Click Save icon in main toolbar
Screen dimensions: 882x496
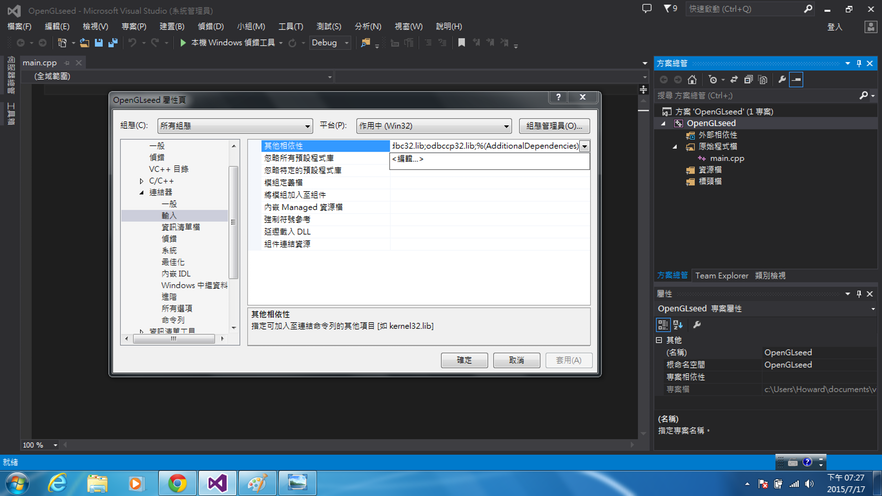tap(99, 43)
